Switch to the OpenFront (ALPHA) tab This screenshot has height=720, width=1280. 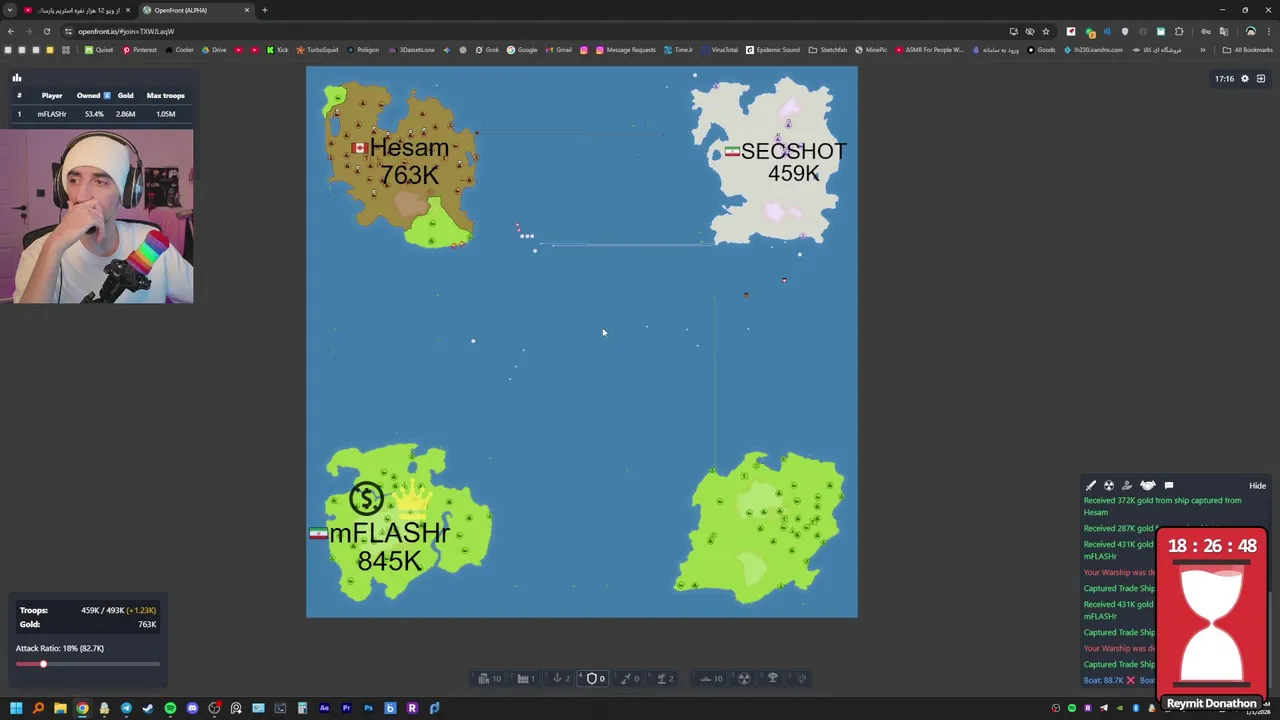point(195,10)
